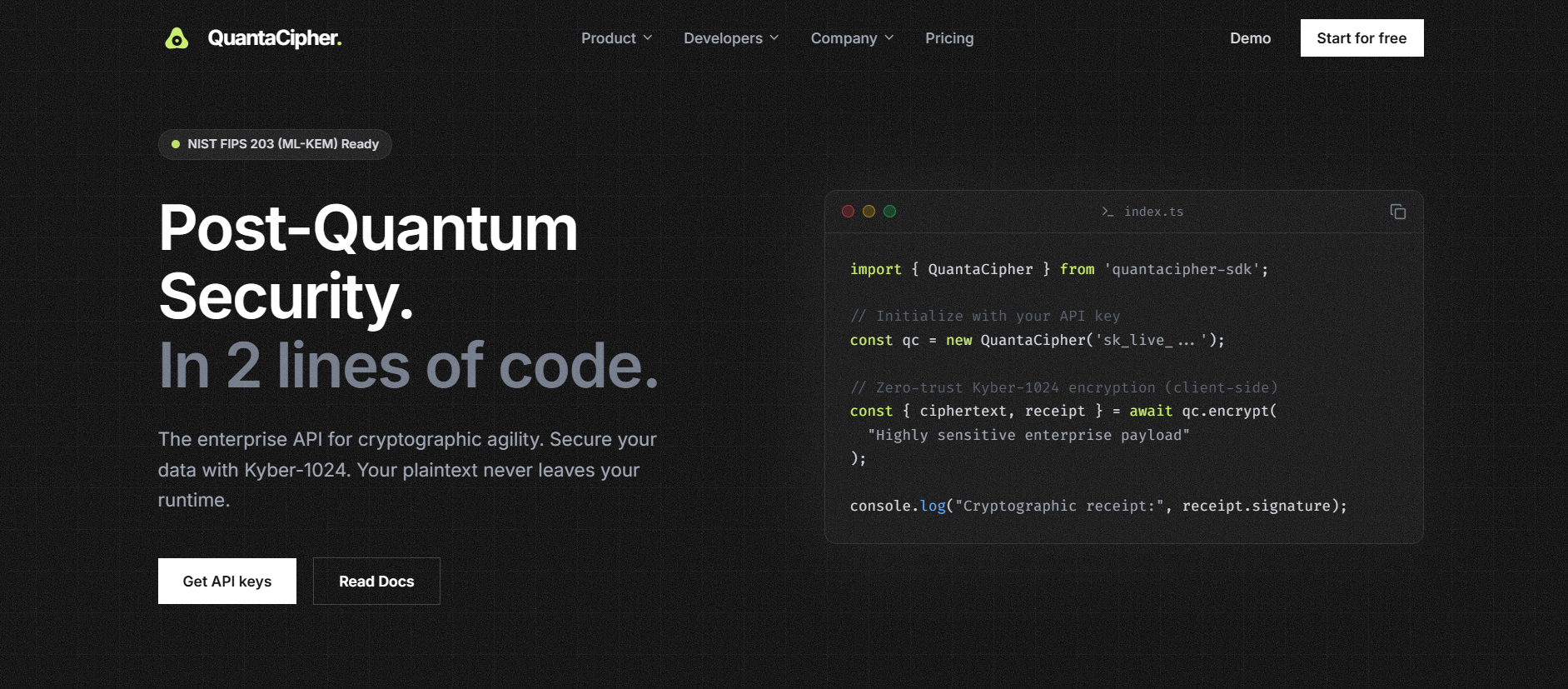
Task: Expand the Developers dropdown menu
Action: [x=731, y=38]
